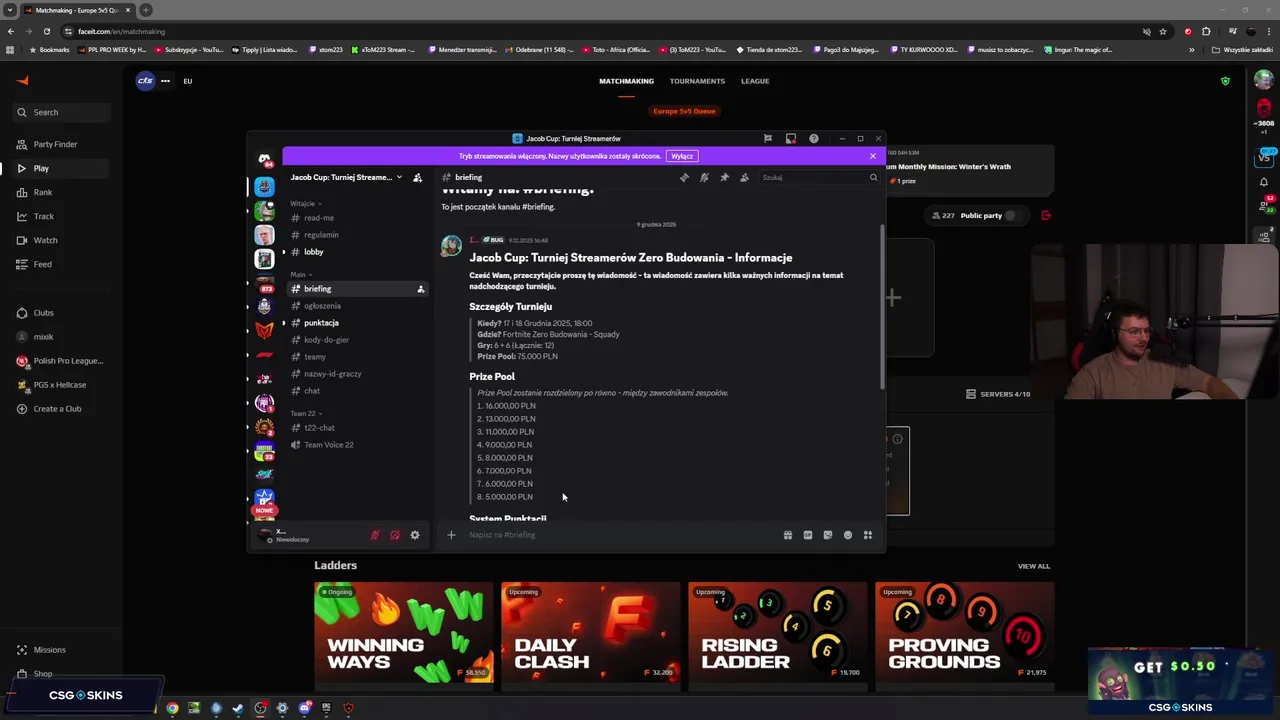
Task: Open FACEIT Track section in sidebar
Action: point(43,216)
